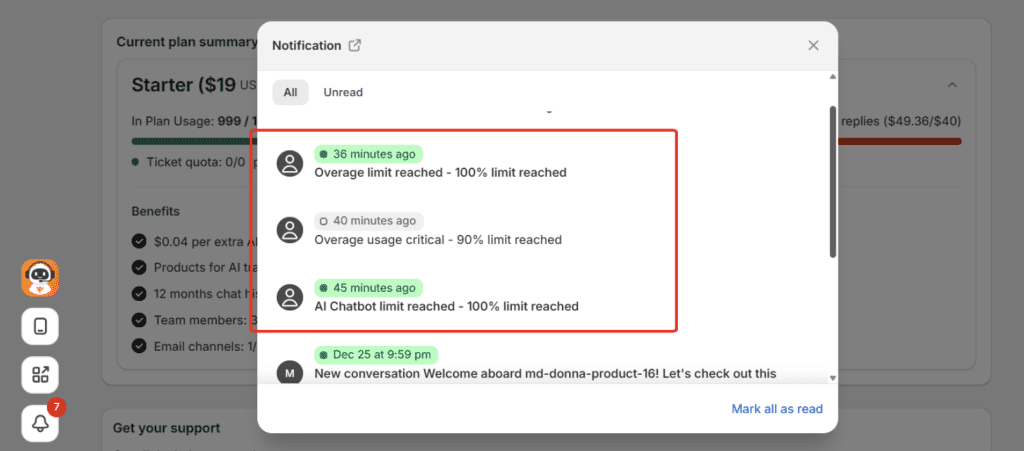Click avatar icon of Overage limit reached notification
The width and height of the screenshot is (1024, 451).
point(290,163)
